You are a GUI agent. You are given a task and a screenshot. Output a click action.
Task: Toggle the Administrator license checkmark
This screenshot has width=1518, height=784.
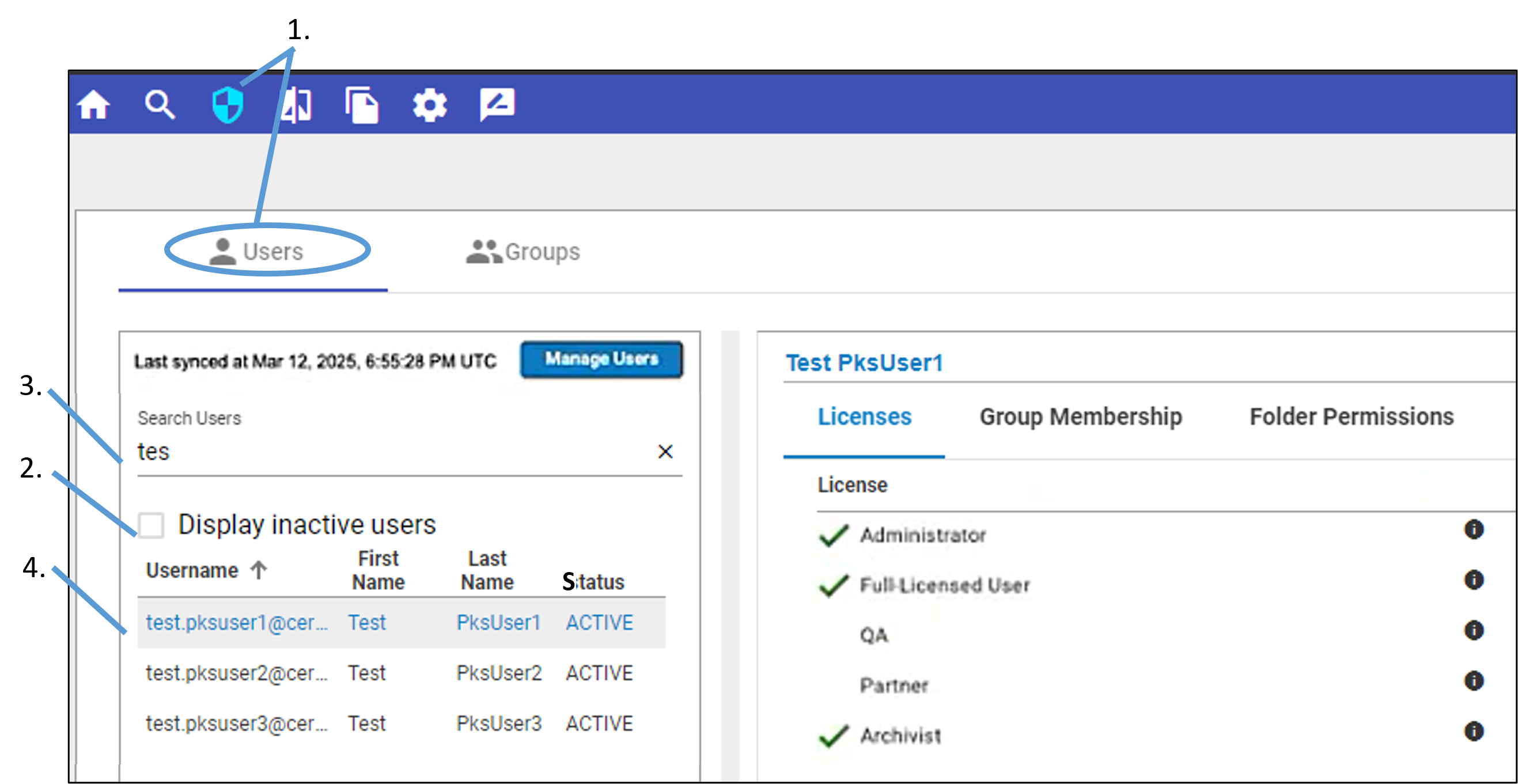click(x=833, y=535)
